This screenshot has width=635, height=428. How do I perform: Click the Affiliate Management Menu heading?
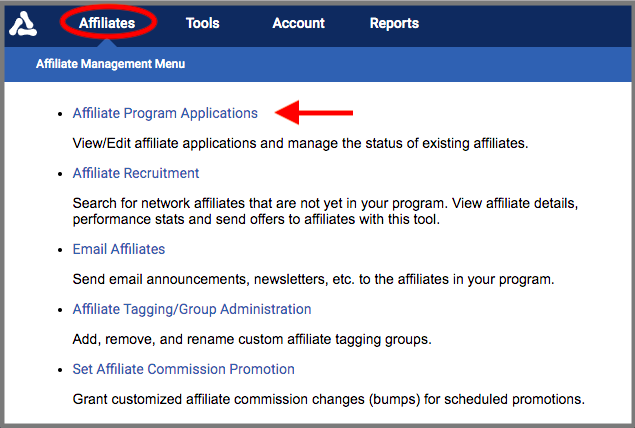[111, 64]
